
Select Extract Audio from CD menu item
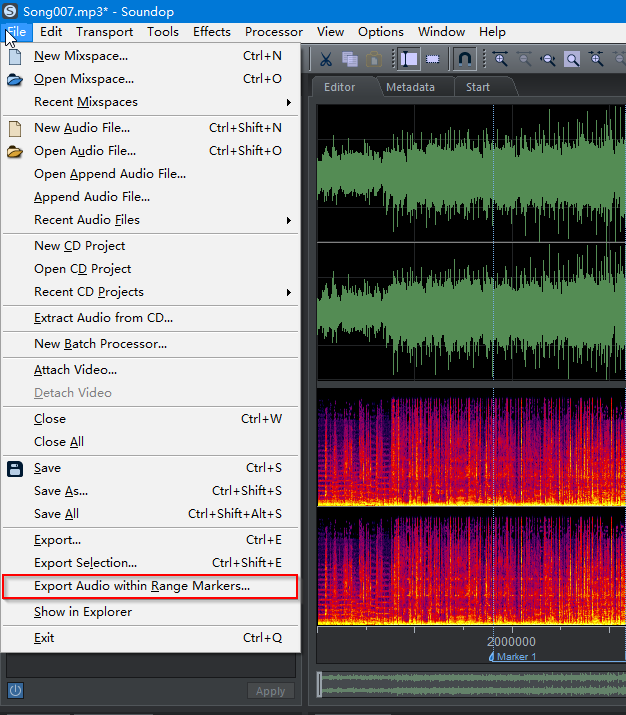pyautogui.click(x=103, y=318)
